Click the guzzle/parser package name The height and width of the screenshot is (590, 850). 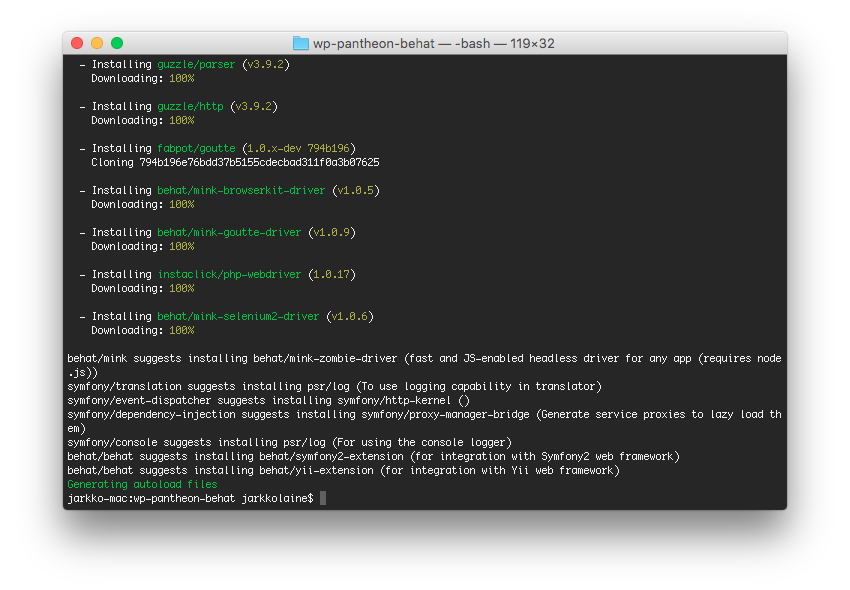point(196,64)
